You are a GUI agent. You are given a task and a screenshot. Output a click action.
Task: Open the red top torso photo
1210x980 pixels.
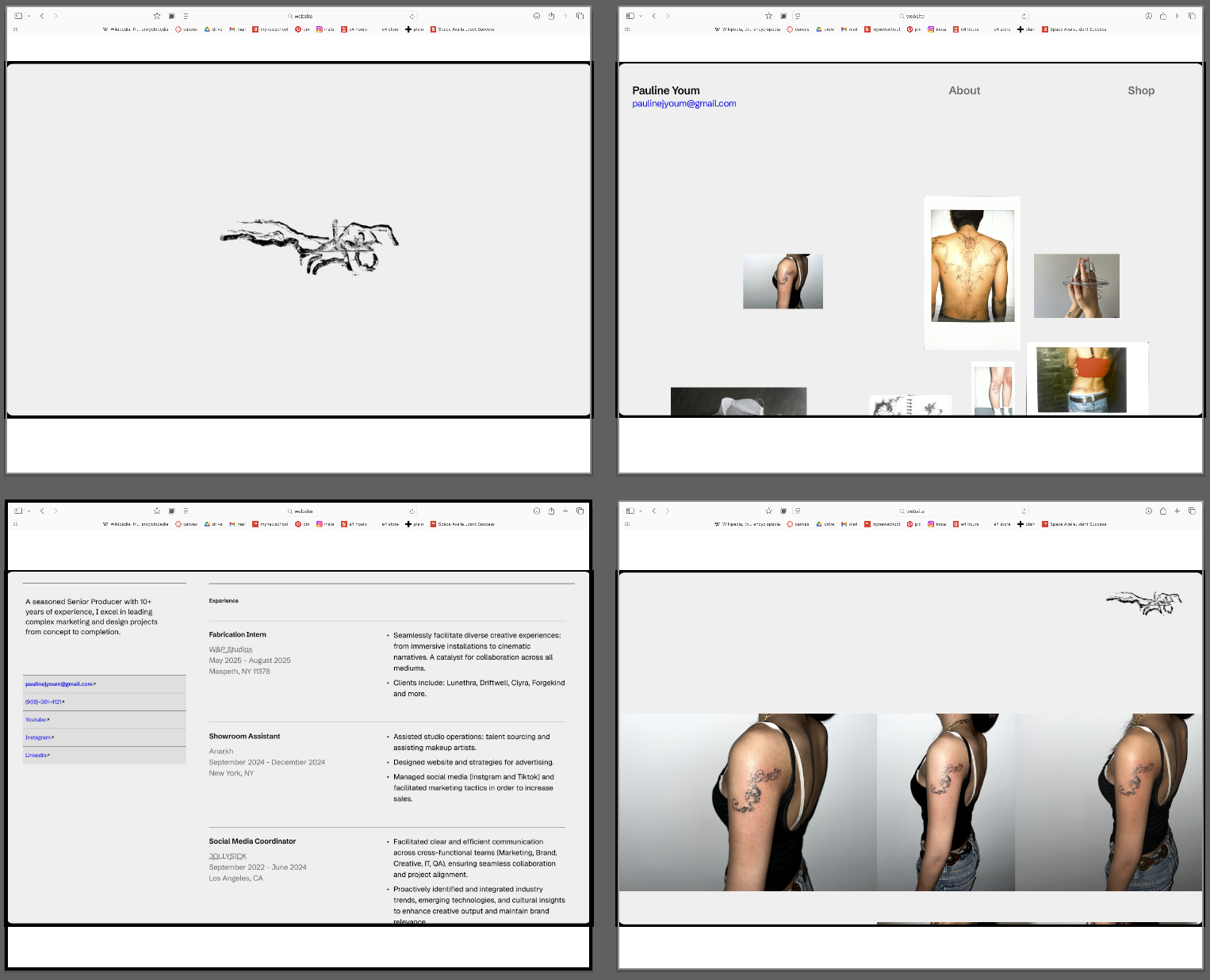[1088, 379]
